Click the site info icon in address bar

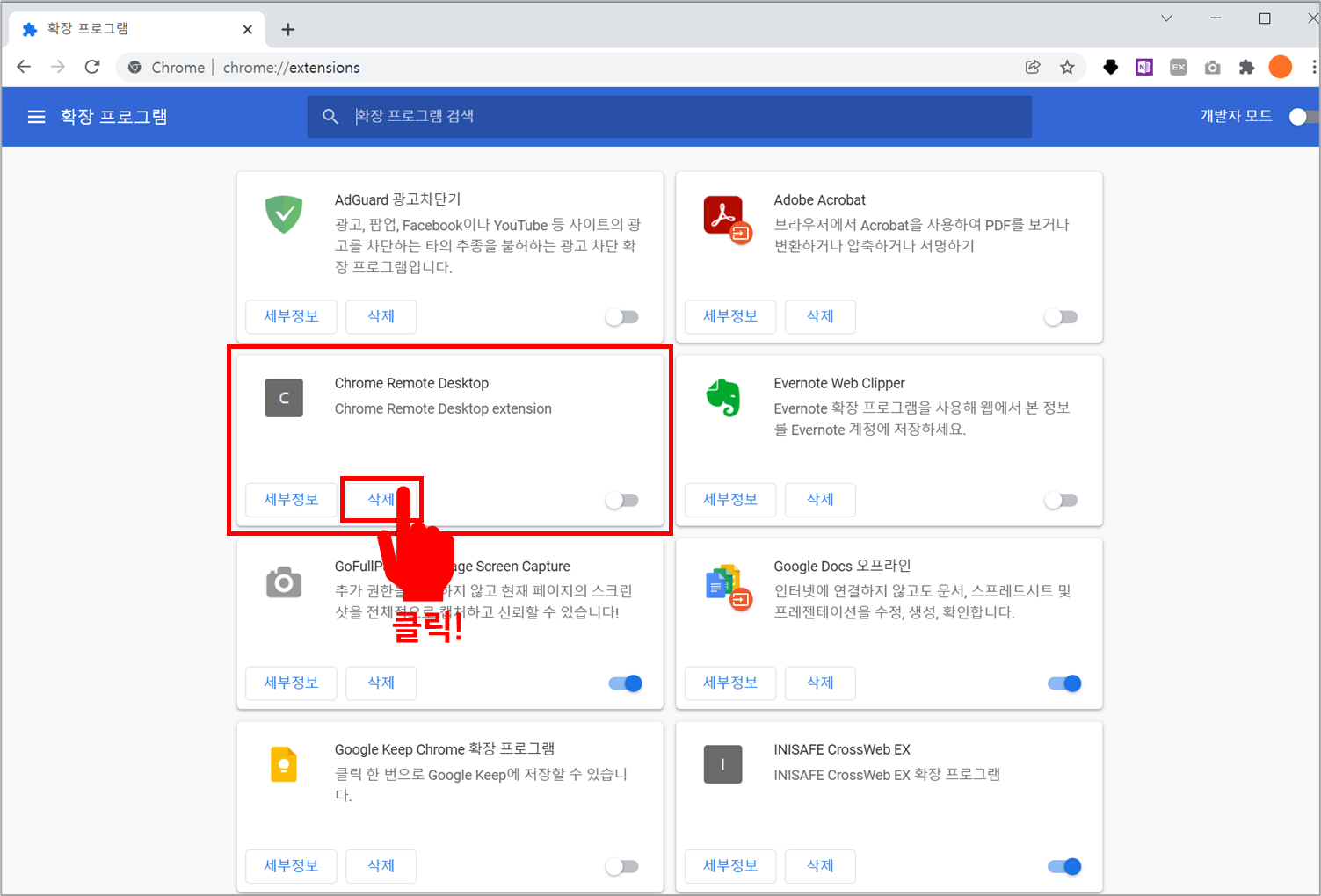click(x=134, y=68)
